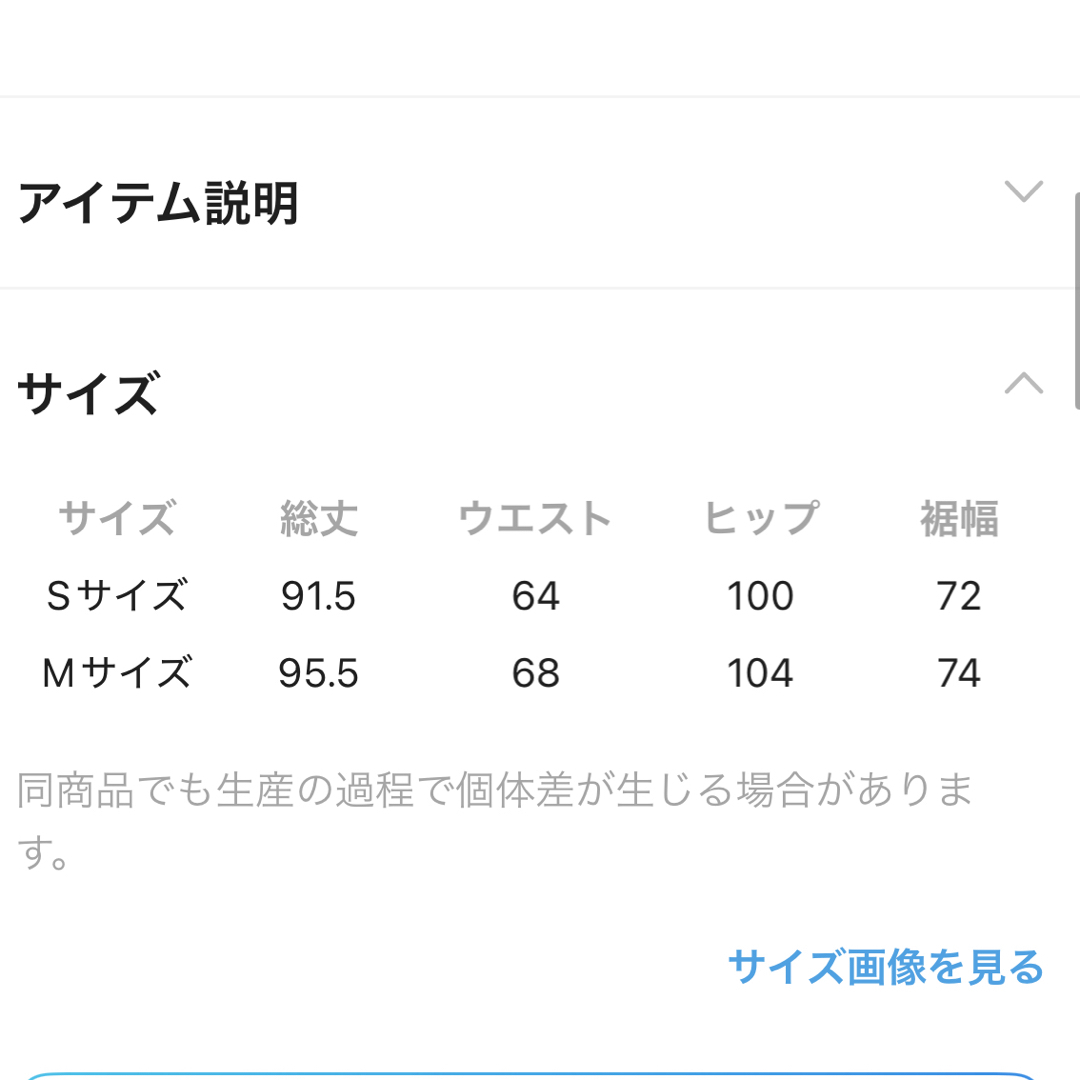Screen dimensions: 1080x1080
Task: Select the 91.5 total length value
Action: tap(318, 596)
